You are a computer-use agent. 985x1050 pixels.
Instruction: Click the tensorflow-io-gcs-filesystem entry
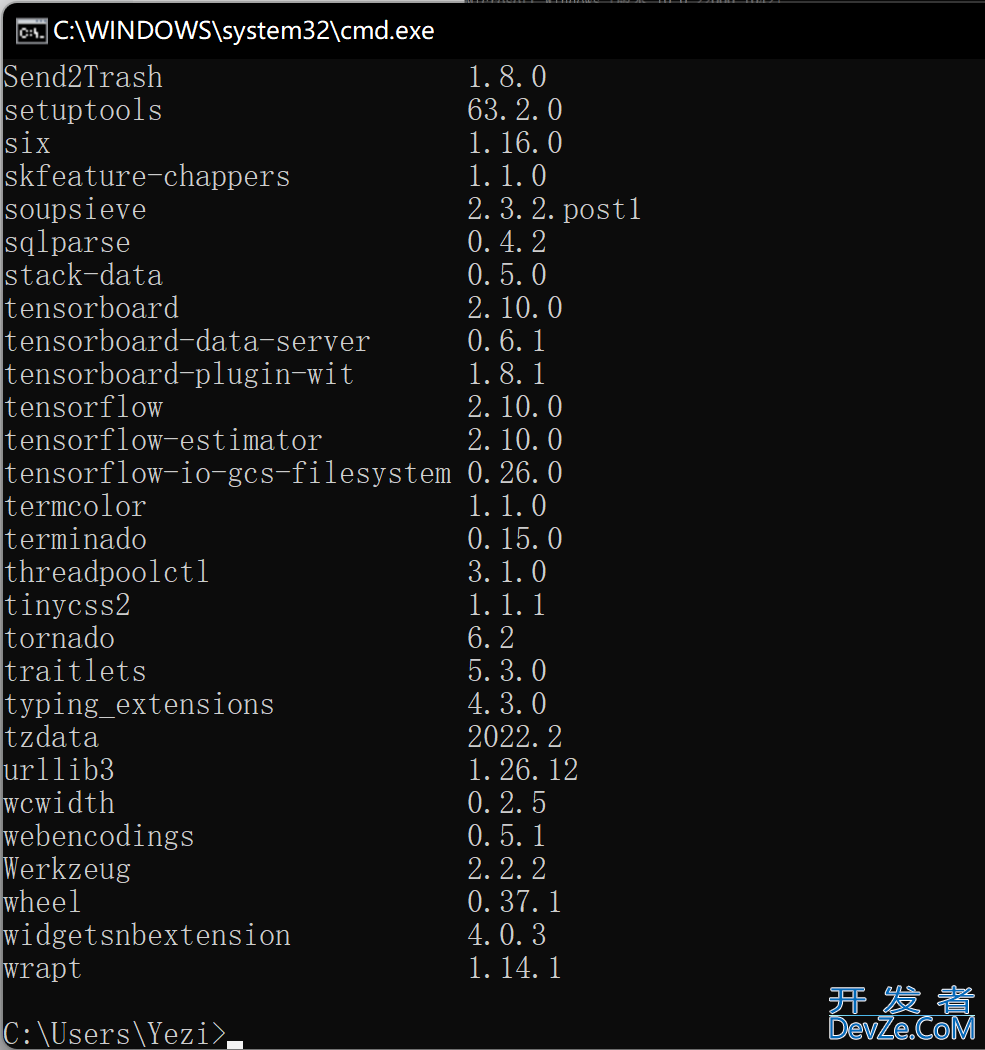tap(283, 473)
